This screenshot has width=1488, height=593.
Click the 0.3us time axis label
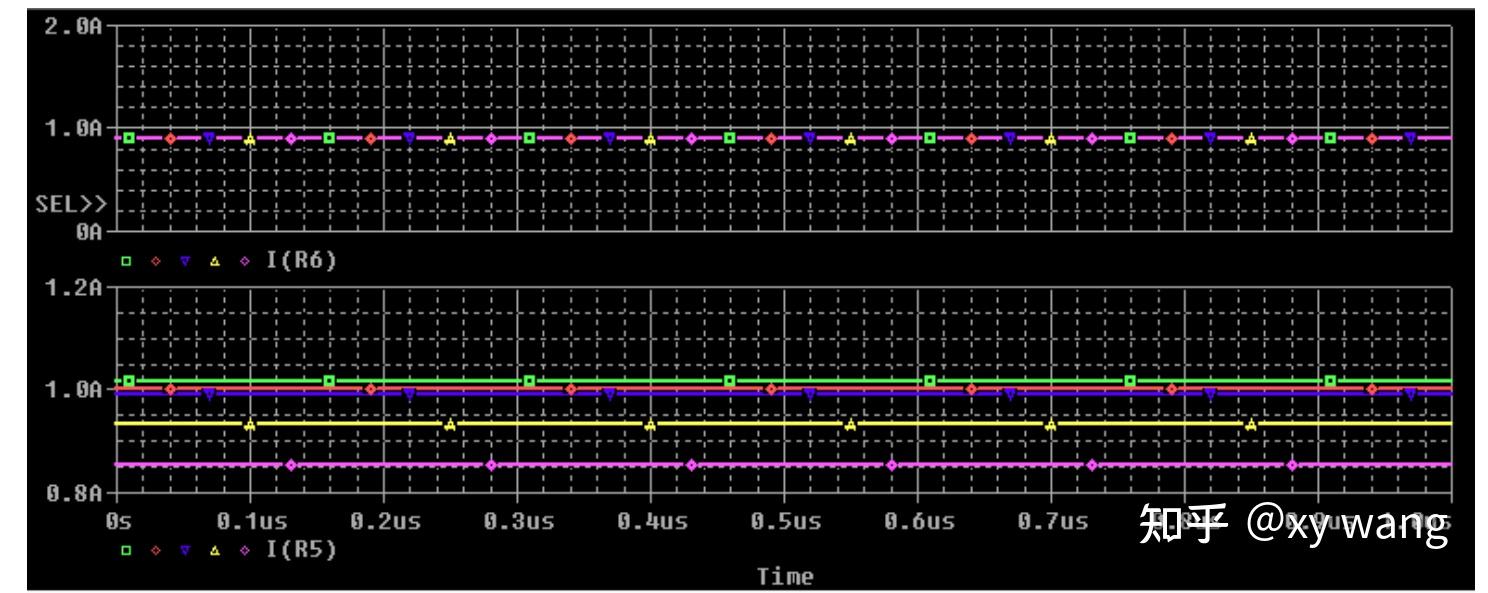[518, 521]
